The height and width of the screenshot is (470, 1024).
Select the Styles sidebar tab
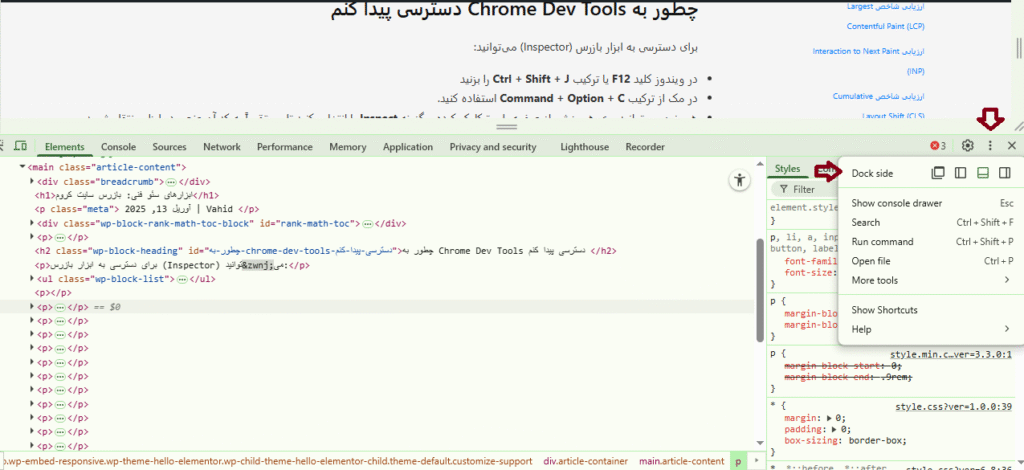[x=787, y=168]
